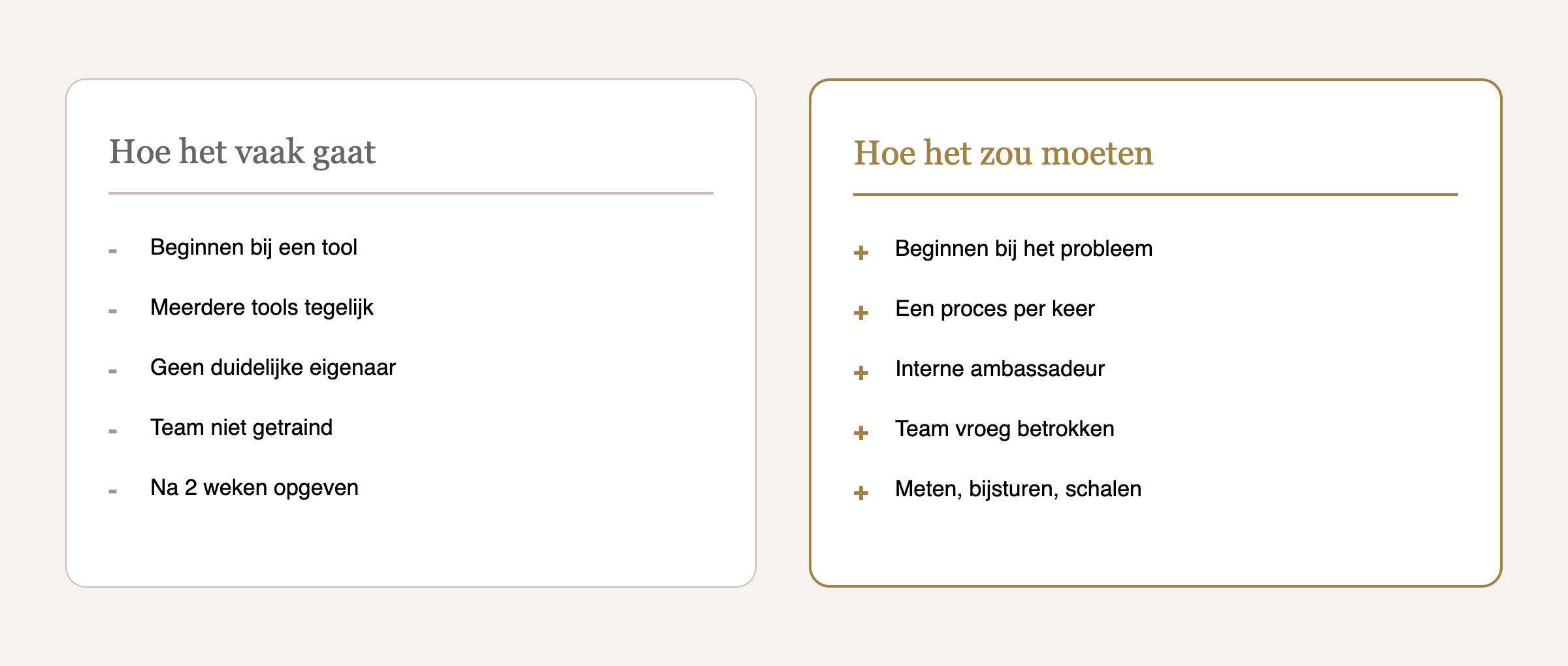Click the text Geen duidelijke eigenaar
Image resolution: width=1568 pixels, height=666 pixels.
point(272,368)
